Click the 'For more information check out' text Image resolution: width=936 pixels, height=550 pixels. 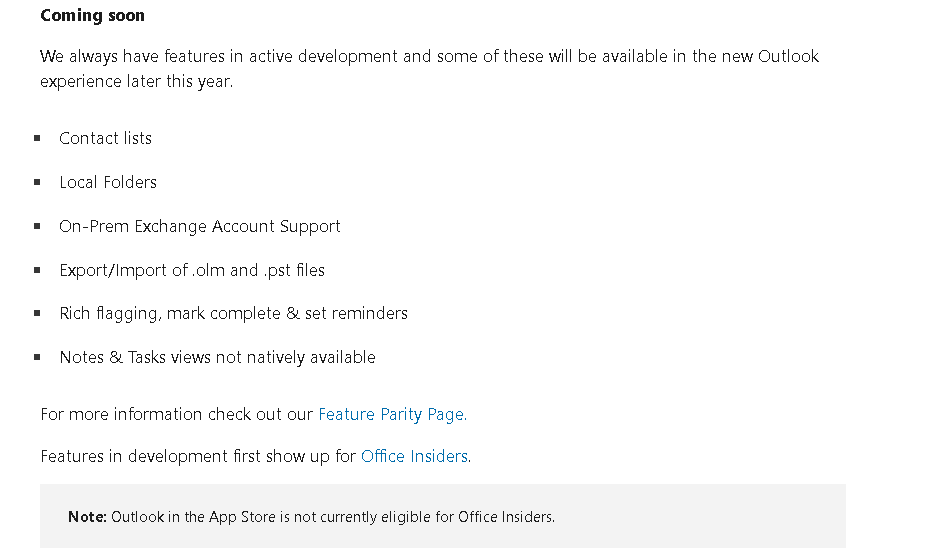[x=177, y=414]
